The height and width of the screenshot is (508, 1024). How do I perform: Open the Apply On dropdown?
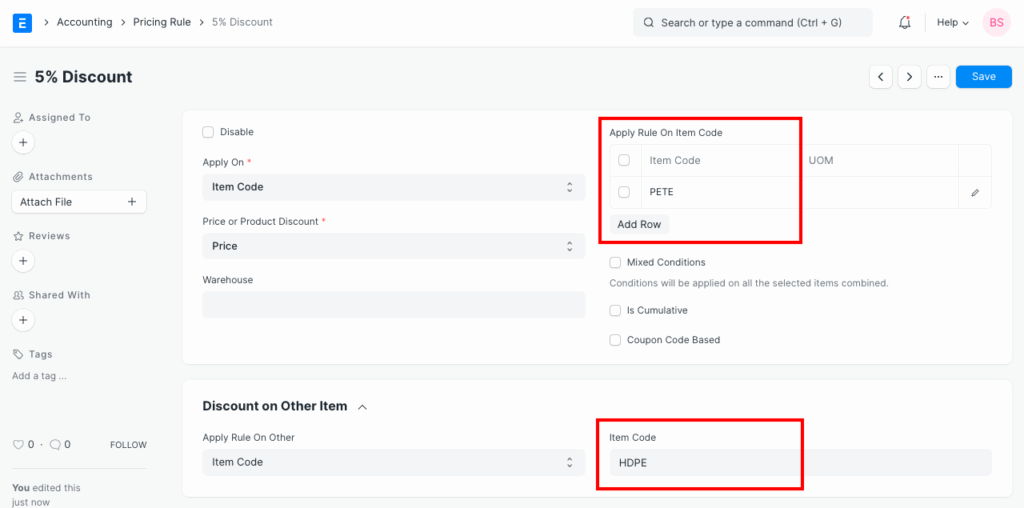point(393,187)
